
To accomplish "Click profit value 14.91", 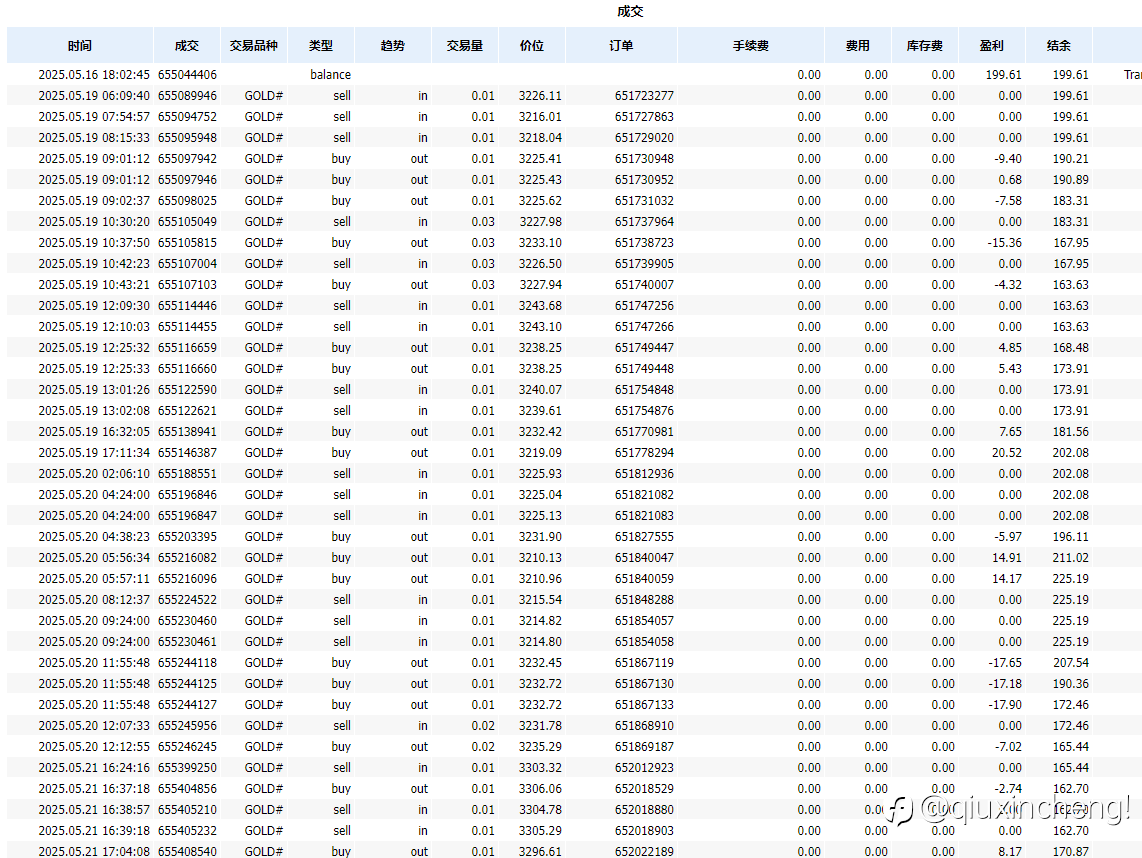I will pyautogui.click(x=1007, y=558).
